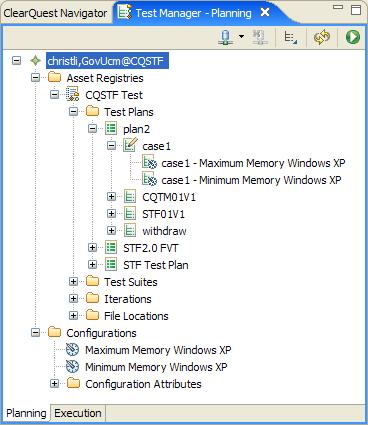Click the Configurations folder icon
Screen dimensions: 368x425
pos(54,332)
